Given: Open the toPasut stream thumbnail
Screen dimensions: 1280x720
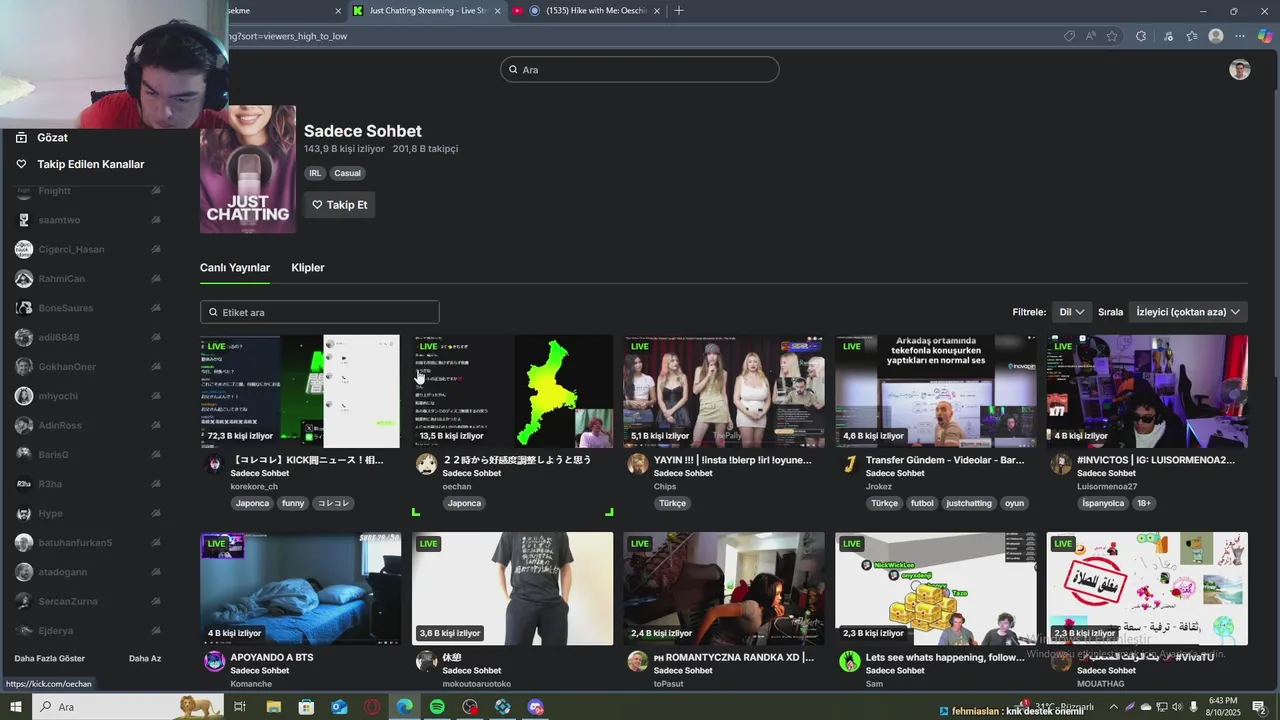Looking at the screenshot, I should [724, 588].
